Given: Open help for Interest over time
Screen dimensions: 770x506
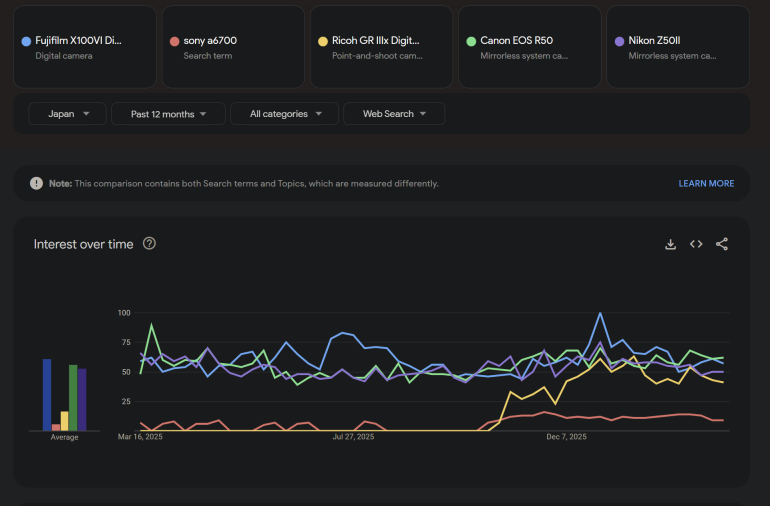Looking at the screenshot, I should [x=149, y=244].
